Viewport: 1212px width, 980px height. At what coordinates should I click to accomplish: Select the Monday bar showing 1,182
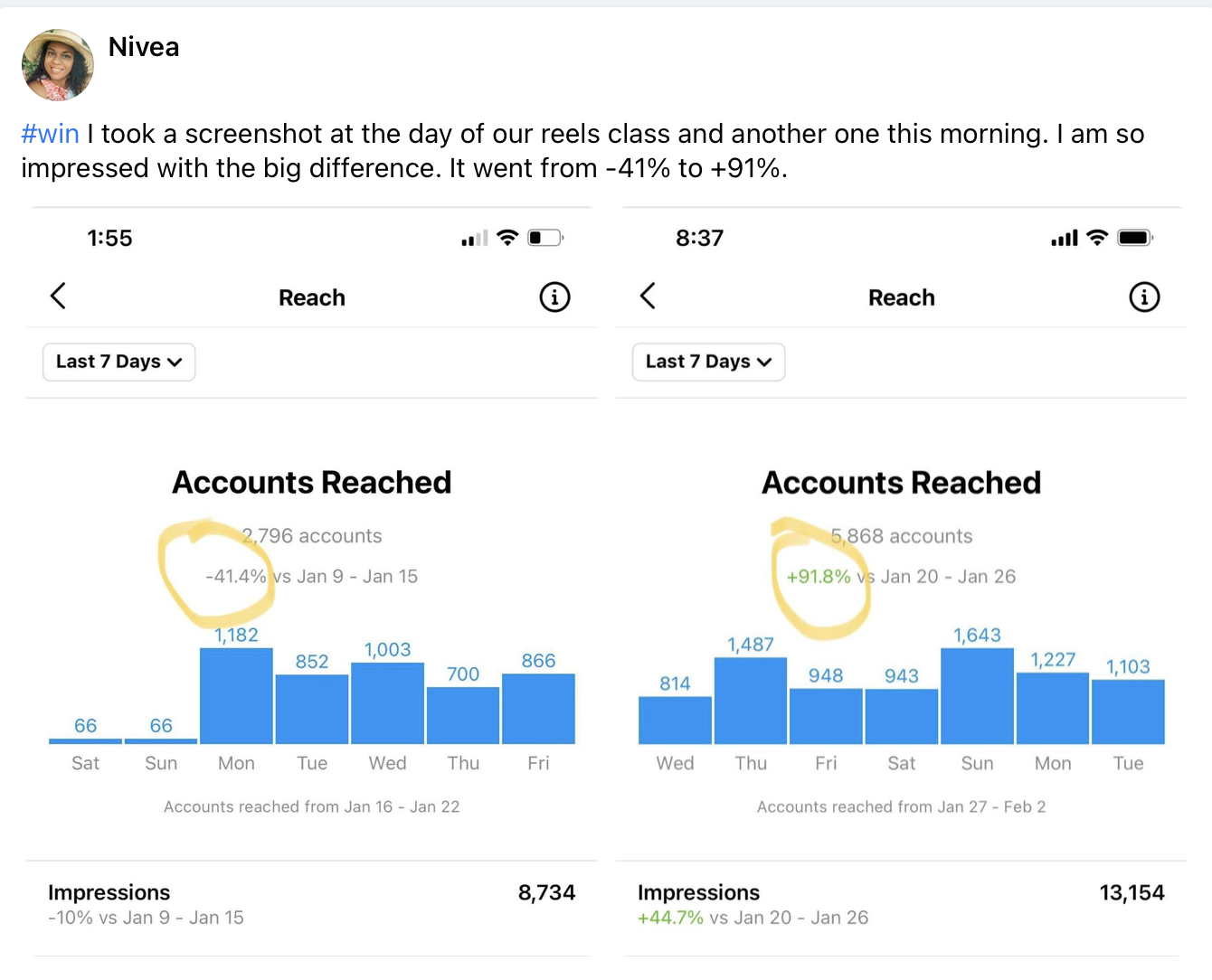pos(236,696)
